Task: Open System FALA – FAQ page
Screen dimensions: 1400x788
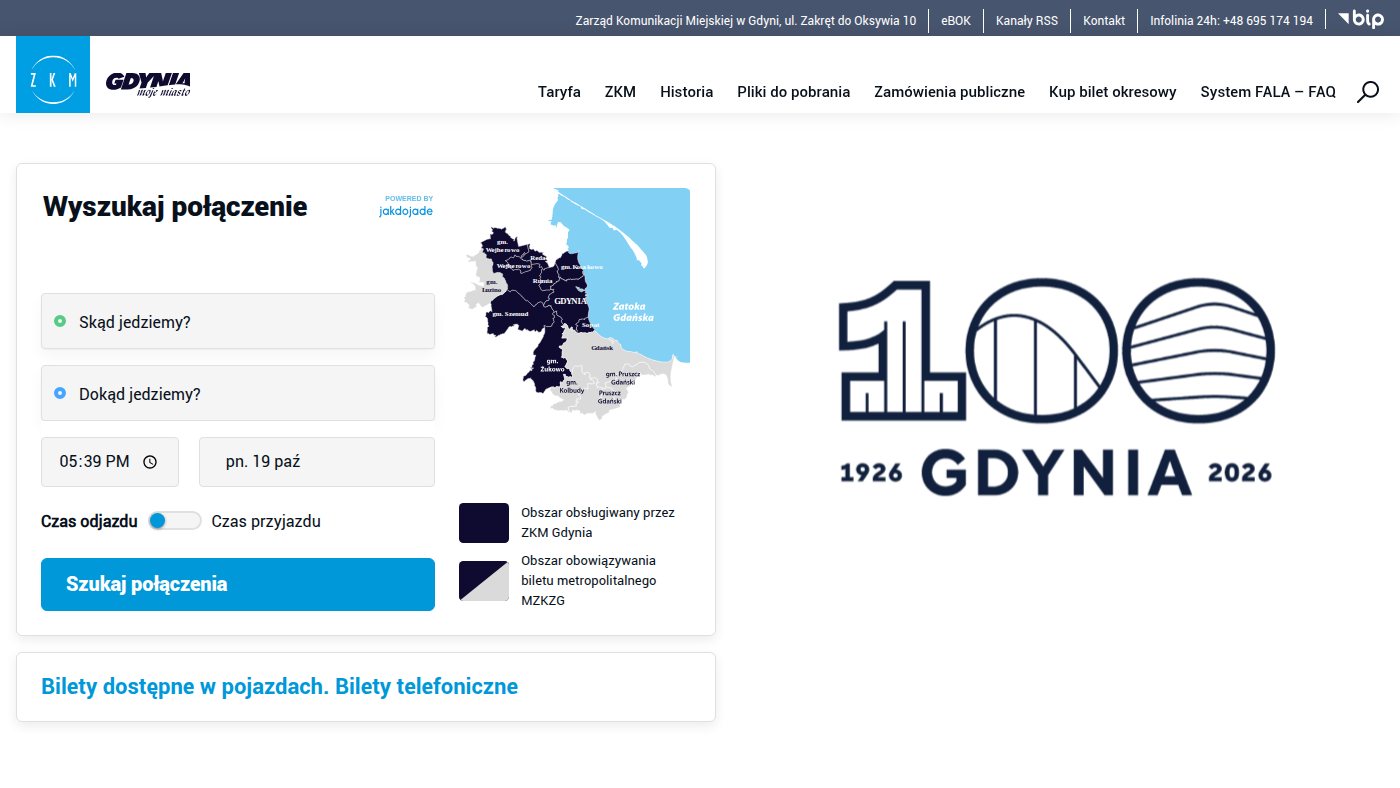Action: coord(1268,92)
